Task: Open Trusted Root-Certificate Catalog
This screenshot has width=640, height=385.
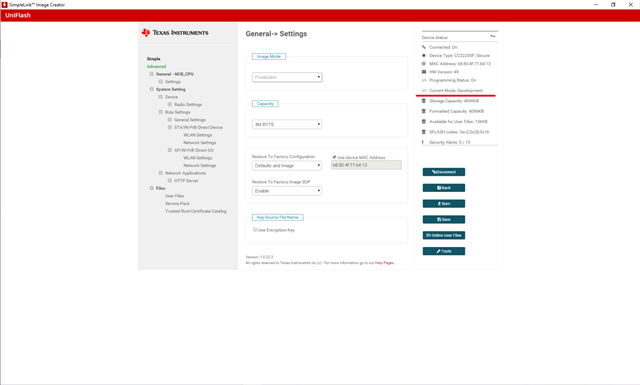Action: pyautogui.click(x=196, y=211)
